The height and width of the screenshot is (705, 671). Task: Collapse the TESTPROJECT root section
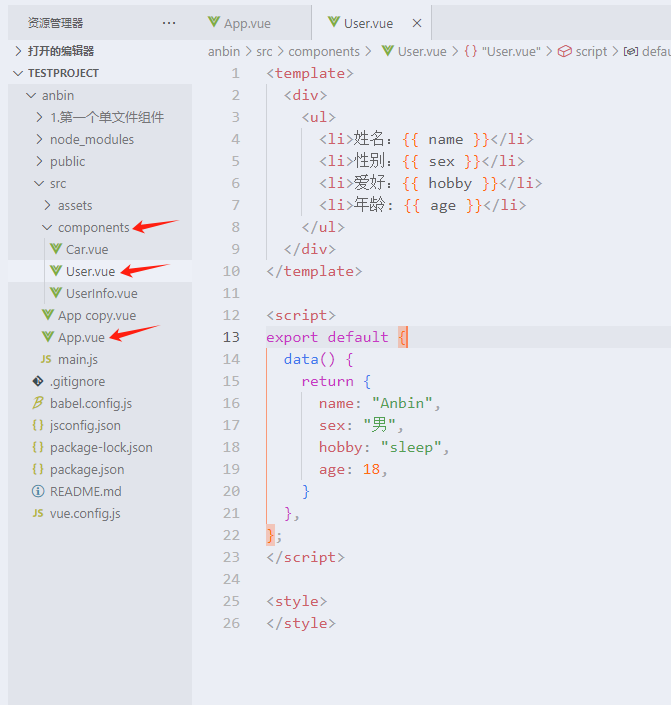(x=18, y=73)
